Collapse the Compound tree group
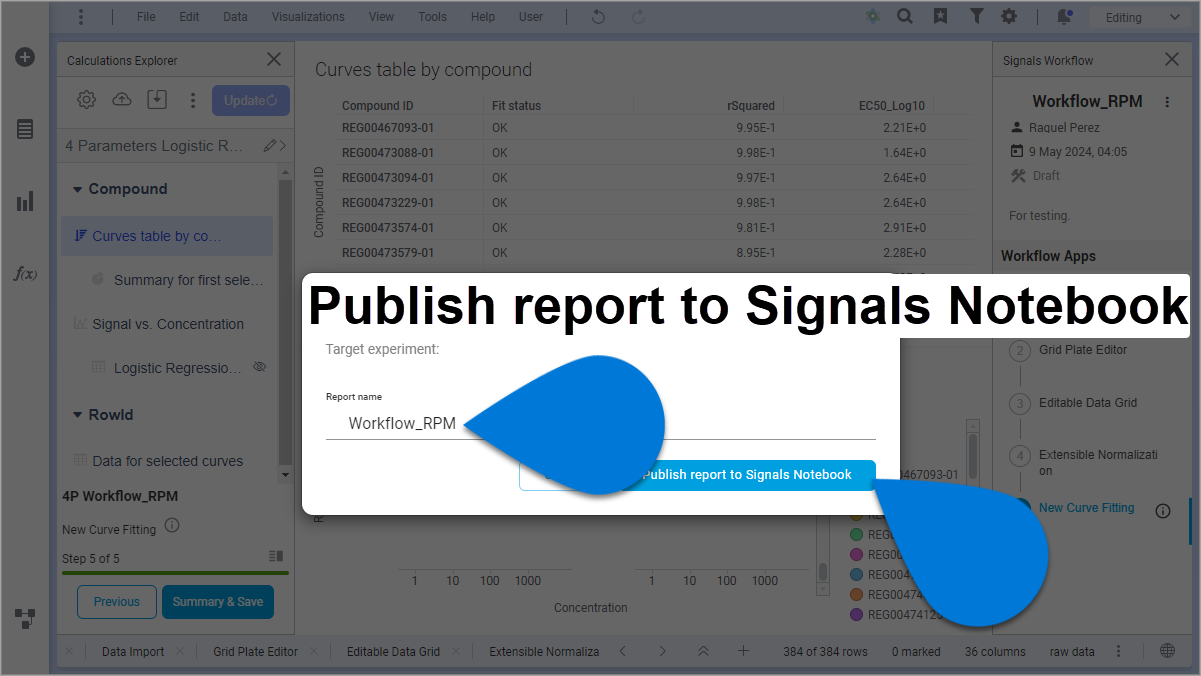This screenshot has height=676, width=1201. pos(77,189)
